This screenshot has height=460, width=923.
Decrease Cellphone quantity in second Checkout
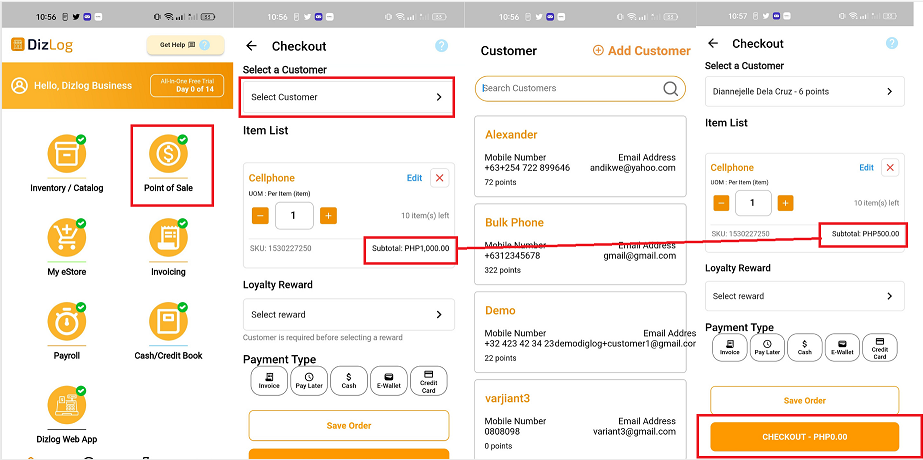pos(721,203)
